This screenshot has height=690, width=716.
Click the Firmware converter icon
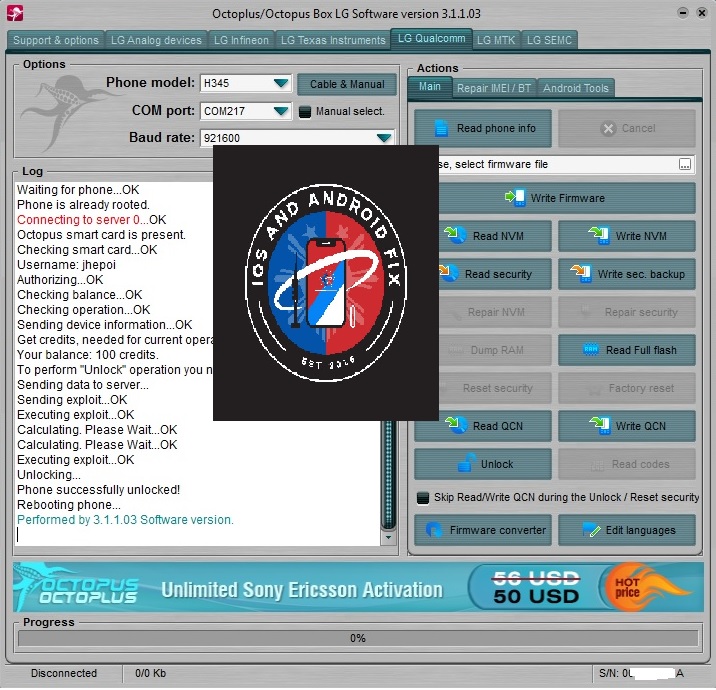[433, 530]
